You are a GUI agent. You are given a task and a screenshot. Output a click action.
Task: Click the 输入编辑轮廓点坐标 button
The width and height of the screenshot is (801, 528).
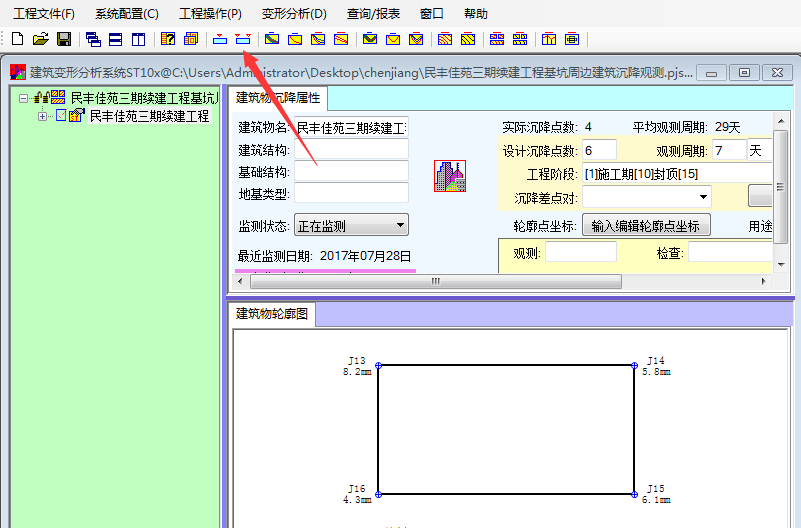(645, 226)
